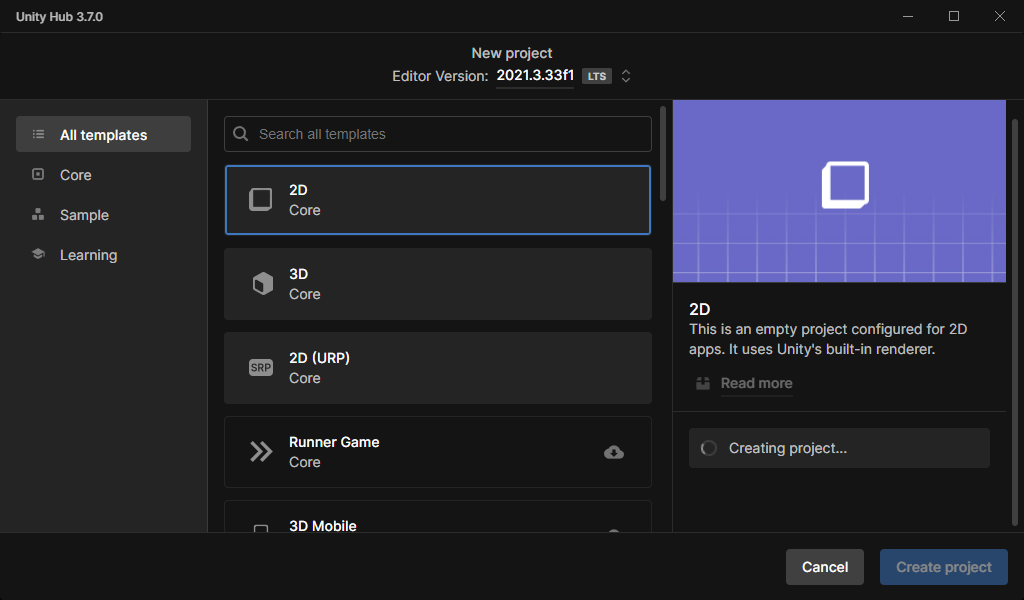This screenshot has height=600, width=1024.
Task: Click the 3D template cube icon
Action: pyautogui.click(x=262, y=284)
